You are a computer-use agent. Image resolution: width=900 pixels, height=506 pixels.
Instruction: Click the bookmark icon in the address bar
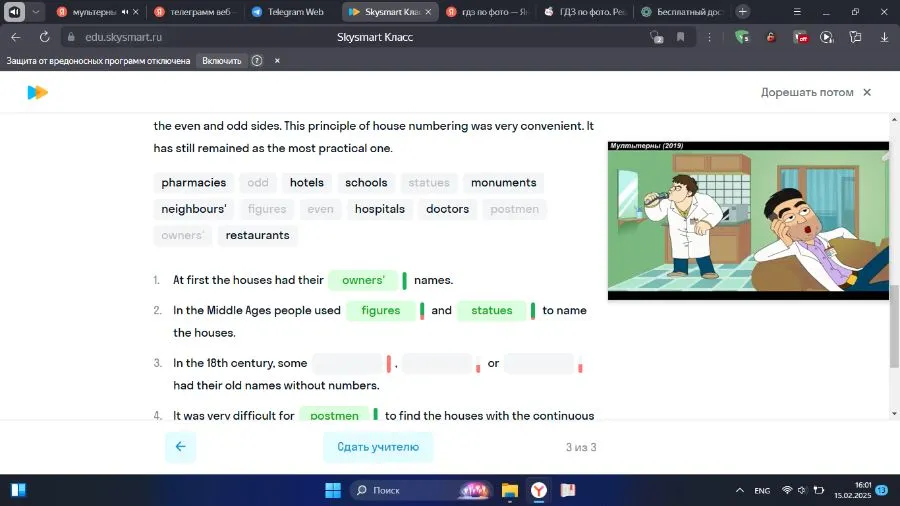680,37
